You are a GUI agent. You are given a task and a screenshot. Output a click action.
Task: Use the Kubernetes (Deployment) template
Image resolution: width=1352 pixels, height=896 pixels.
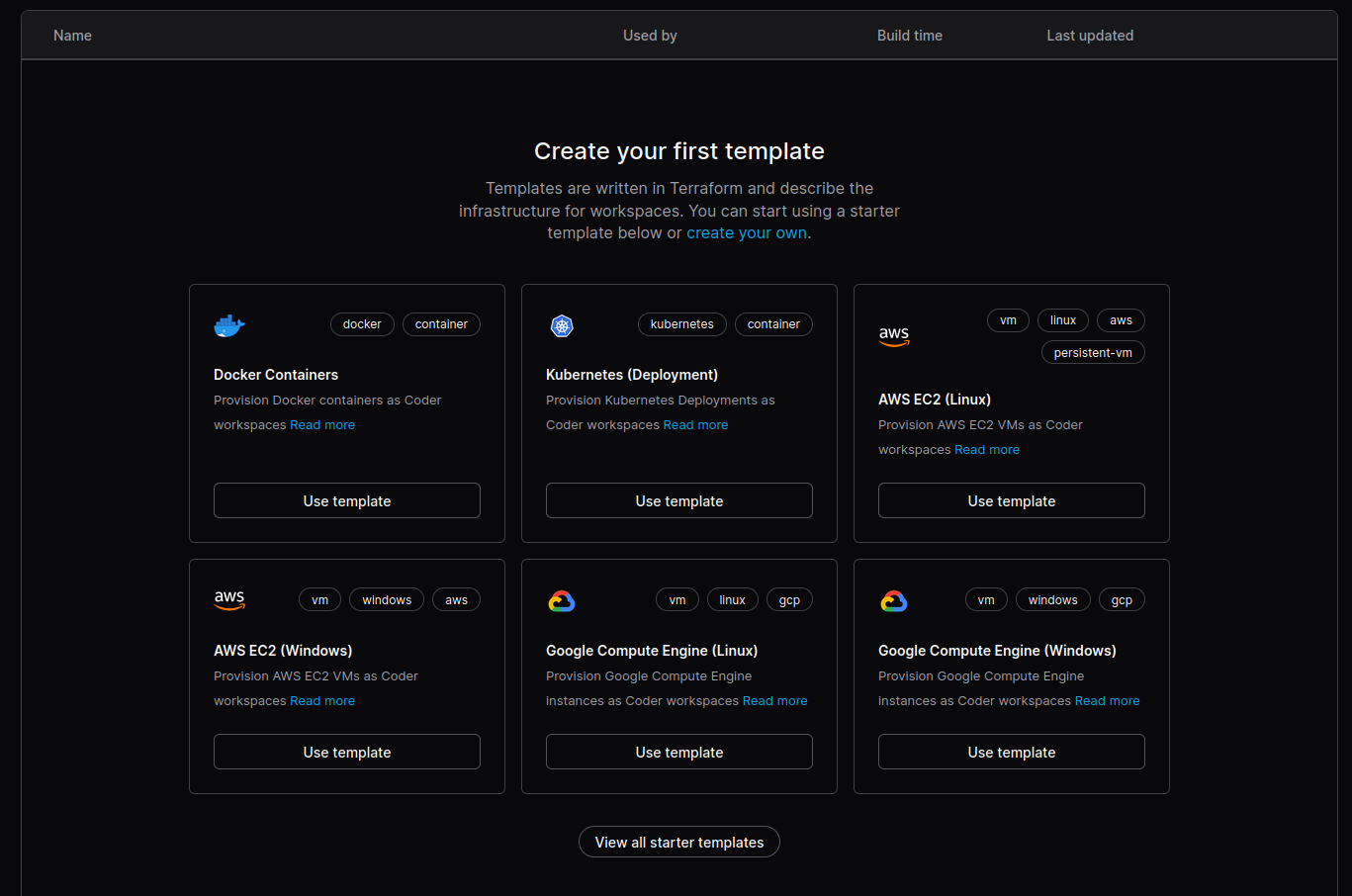[x=679, y=500]
